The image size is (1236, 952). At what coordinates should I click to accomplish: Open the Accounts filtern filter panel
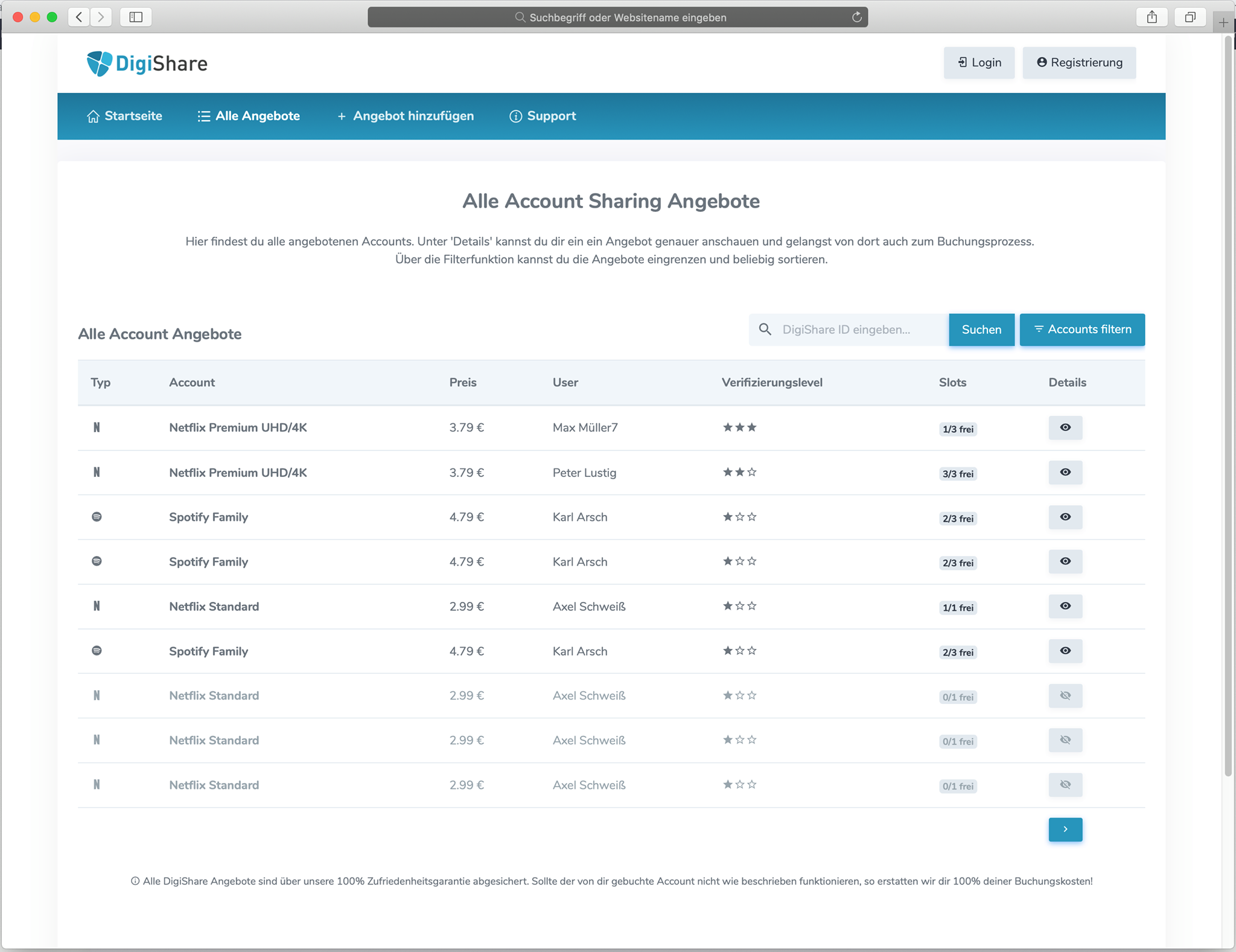1082,330
